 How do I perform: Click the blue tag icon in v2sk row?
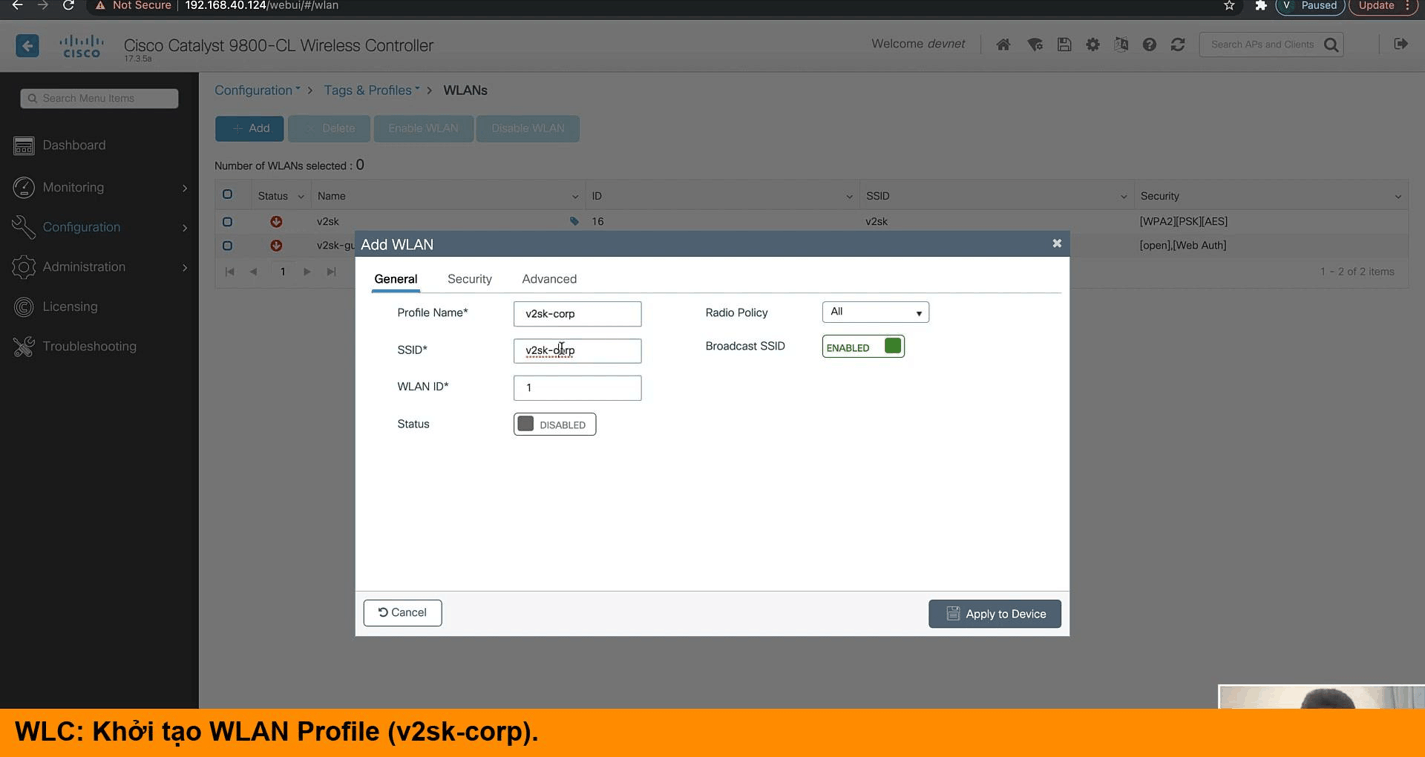574,221
